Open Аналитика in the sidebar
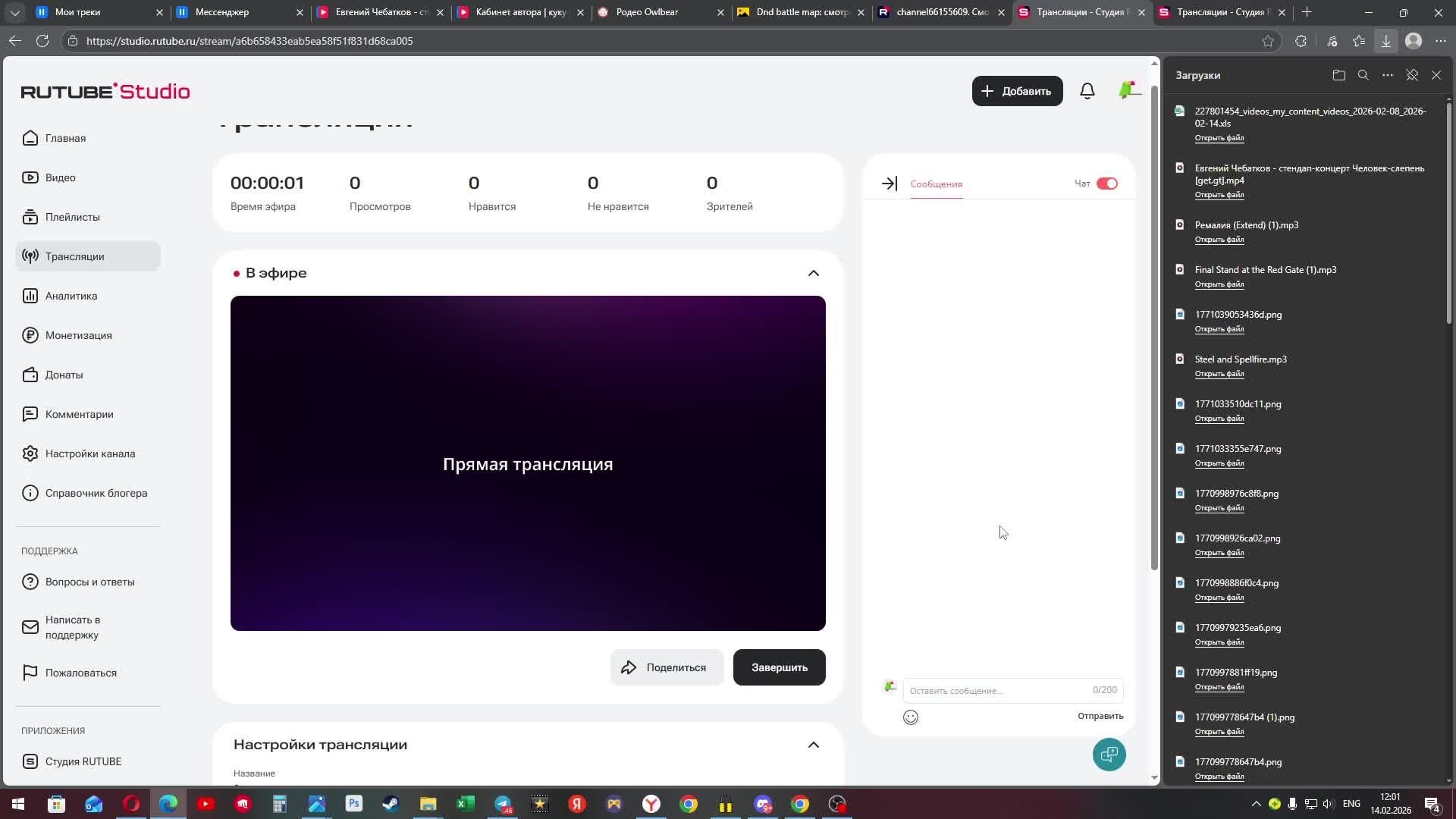The width and height of the screenshot is (1456, 819). pyautogui.click(x=71, y=296)
